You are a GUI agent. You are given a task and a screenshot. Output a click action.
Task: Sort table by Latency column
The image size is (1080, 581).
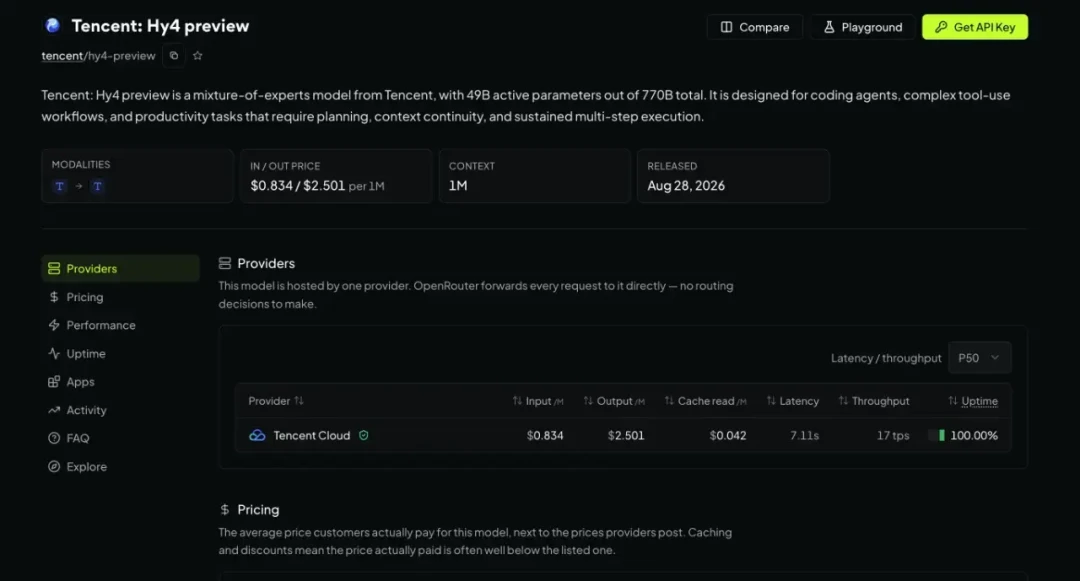click(x=793, y=401)
